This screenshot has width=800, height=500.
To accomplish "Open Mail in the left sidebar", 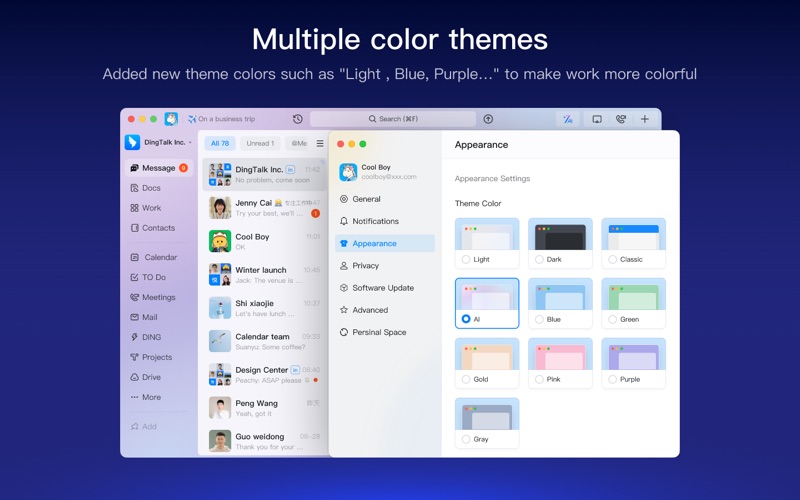I will point(159,317).
